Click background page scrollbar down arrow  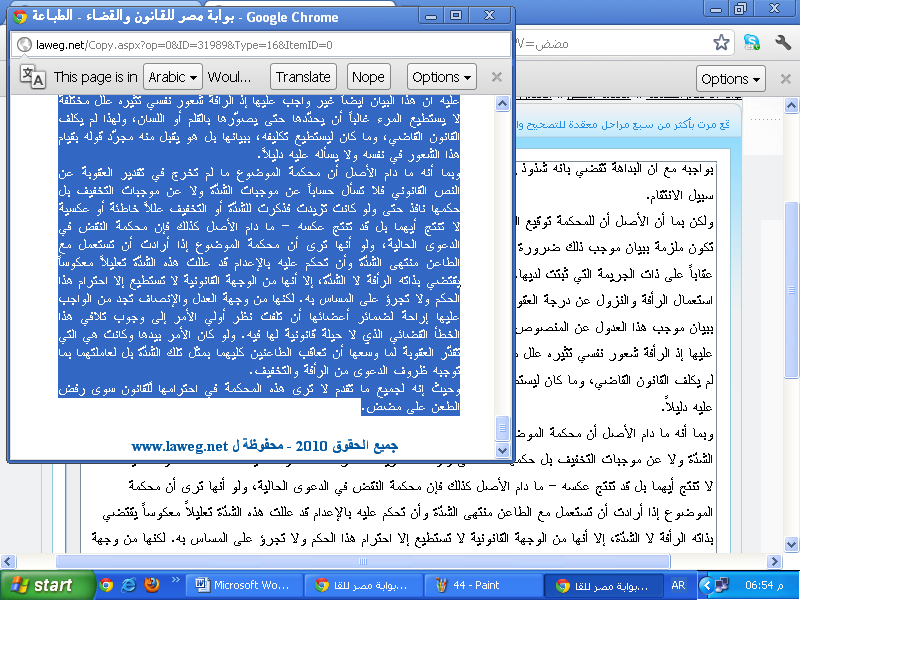pyautogui.click(x=792, y=545)
